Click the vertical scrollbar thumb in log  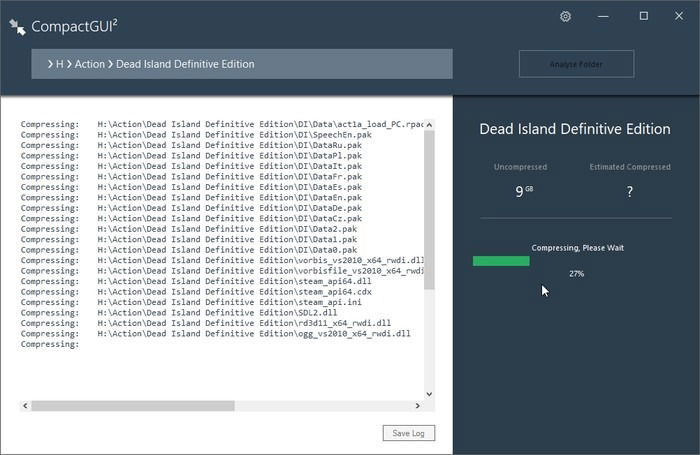click(x=429, y=210)
